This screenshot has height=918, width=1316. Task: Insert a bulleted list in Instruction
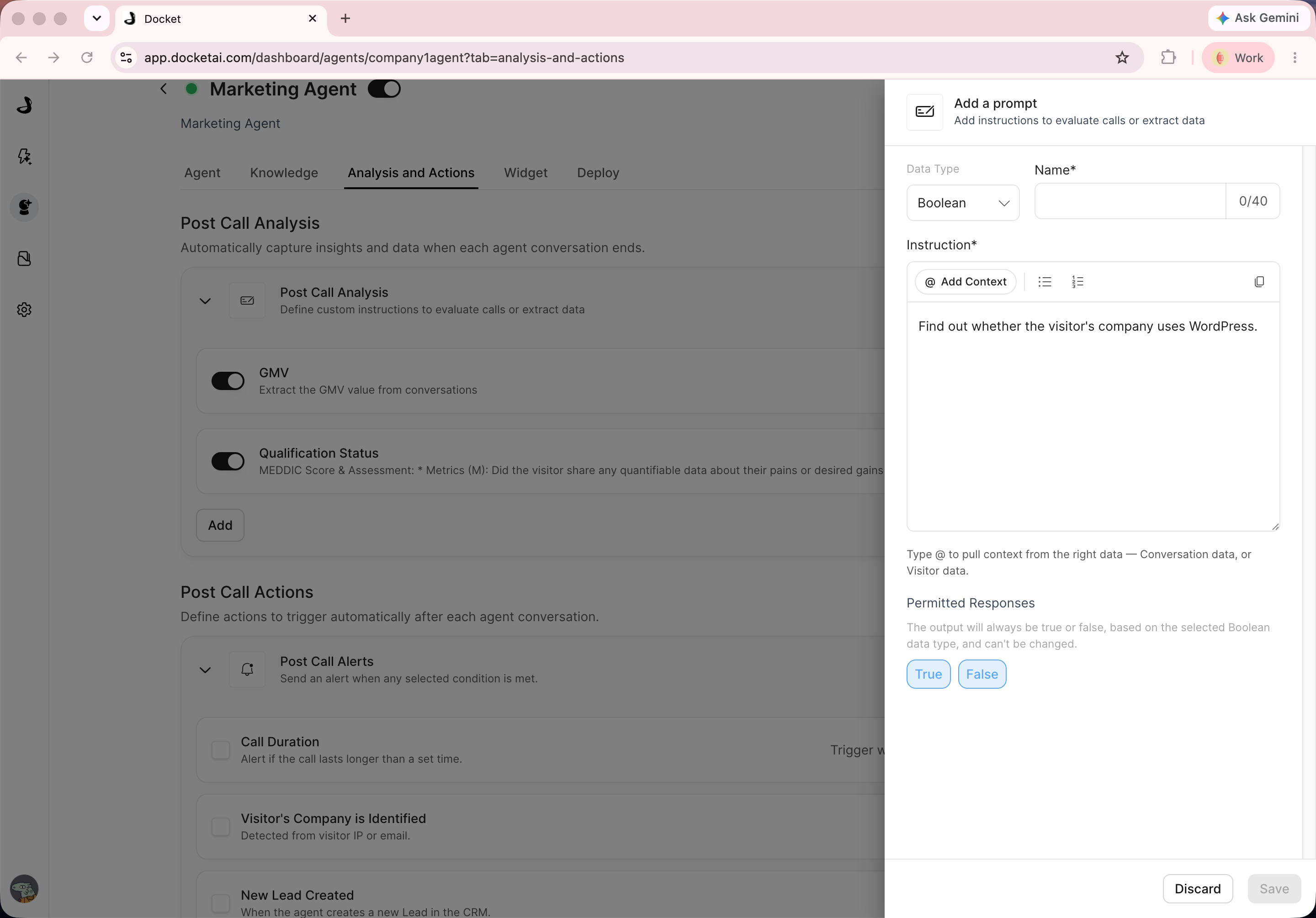[1044, 282]
